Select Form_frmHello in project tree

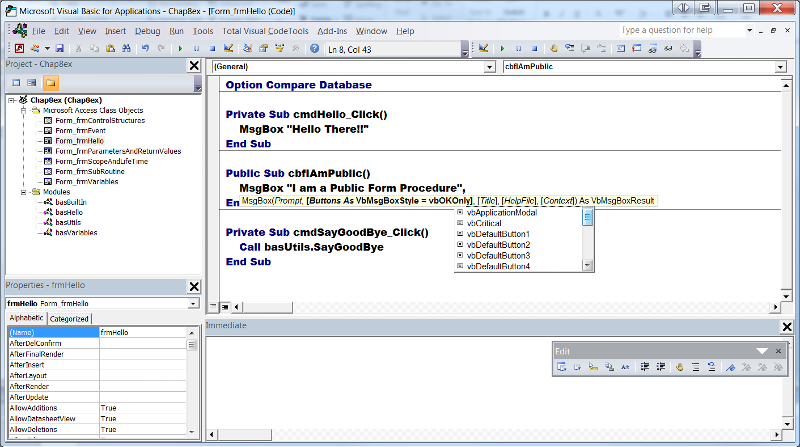pos(79,141)
